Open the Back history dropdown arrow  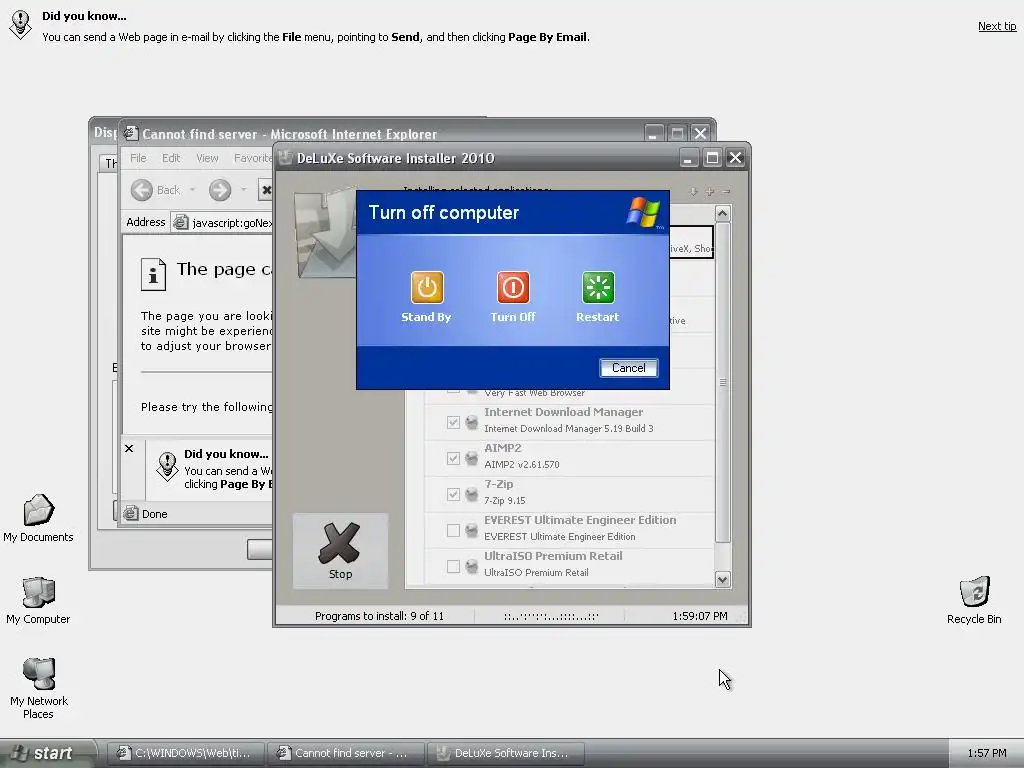point(193,190)
